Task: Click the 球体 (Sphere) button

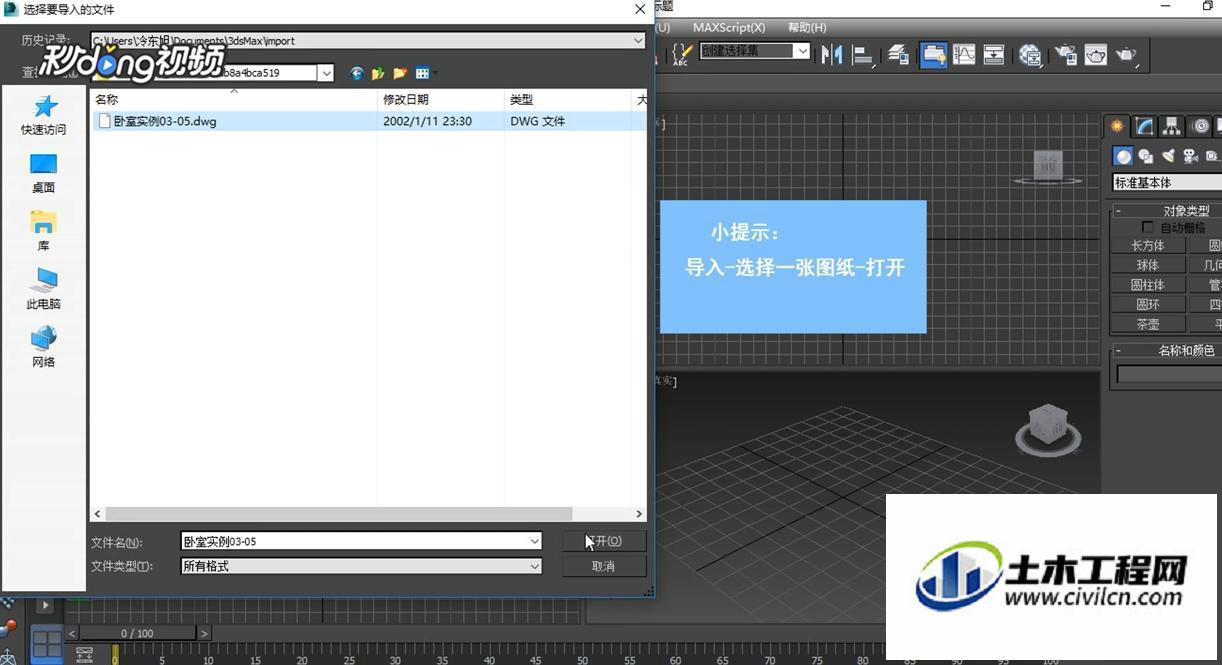Action: (x=1148, y=266)
